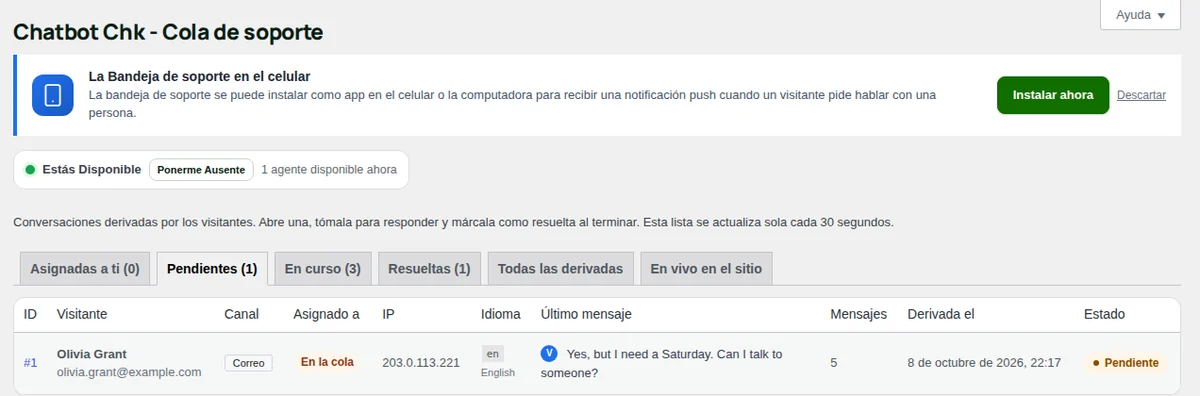Toggle status with Ponerme Ausente
This screenshot has width=1200, height=396.
201,170
